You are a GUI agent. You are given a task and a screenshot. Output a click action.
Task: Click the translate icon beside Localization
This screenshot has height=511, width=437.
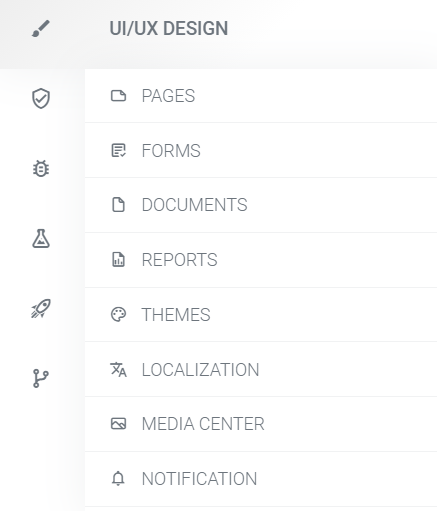tap(118, 369)
